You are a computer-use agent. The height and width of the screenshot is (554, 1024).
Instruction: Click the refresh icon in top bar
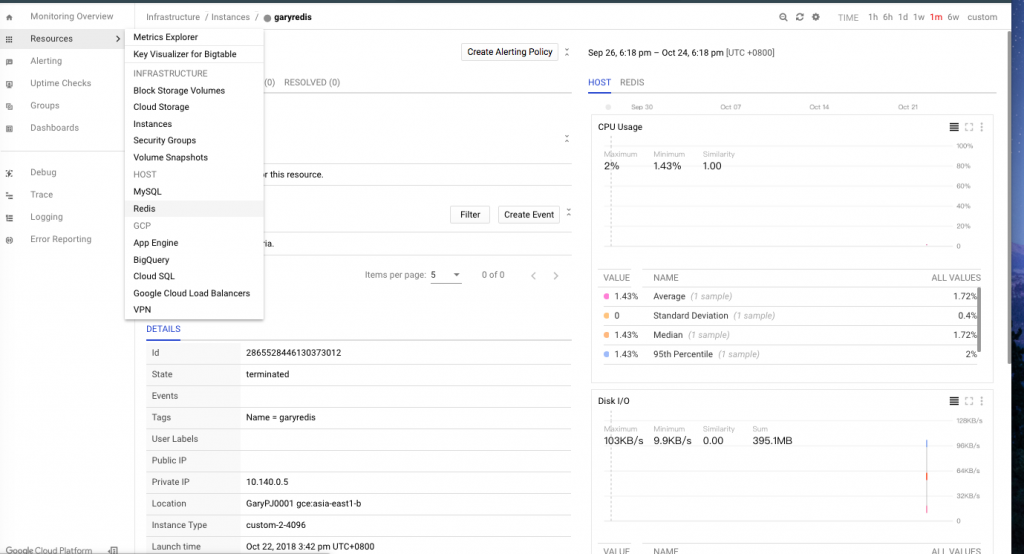coord(799,17)
